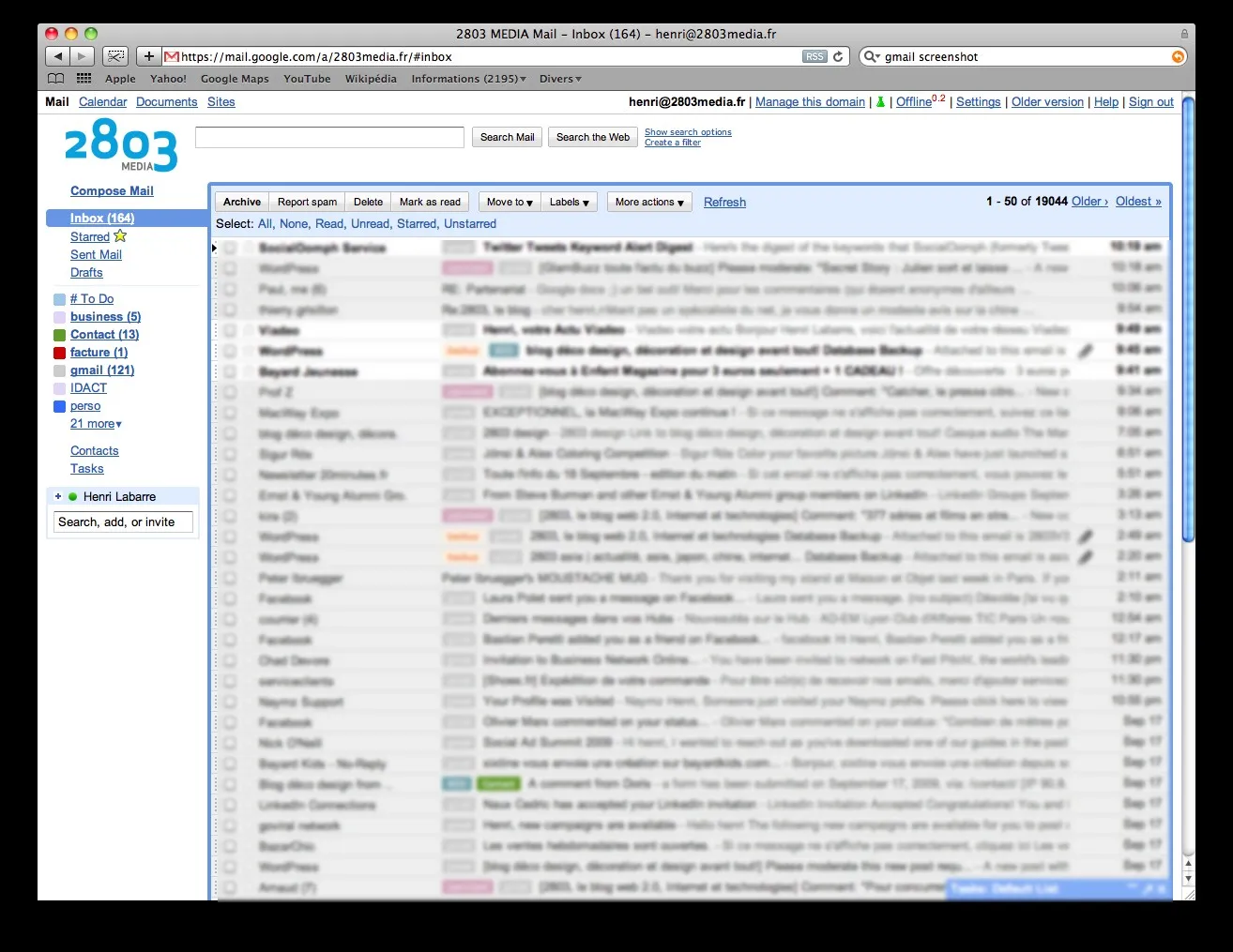Click the RSS badge in the address bar

click(814, 56)
